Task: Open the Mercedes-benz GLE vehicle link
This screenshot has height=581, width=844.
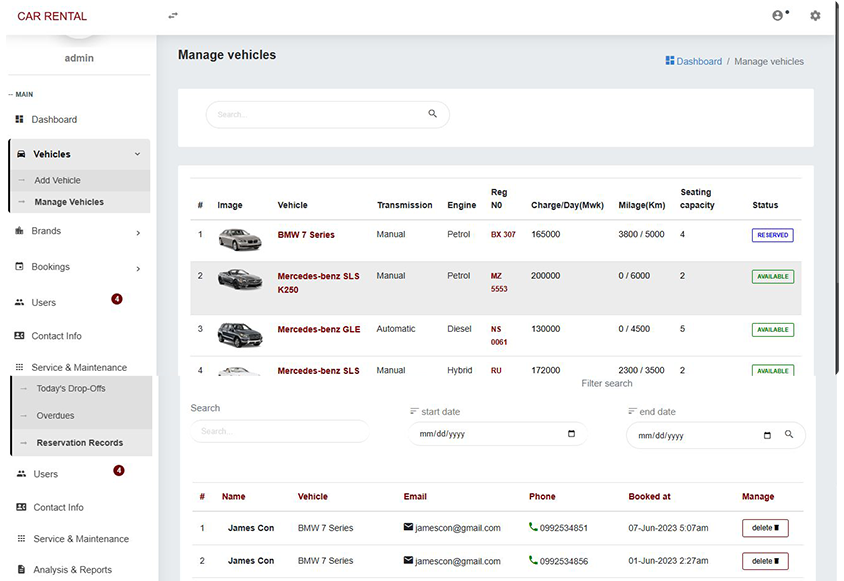Action: (x=319, y=329)
